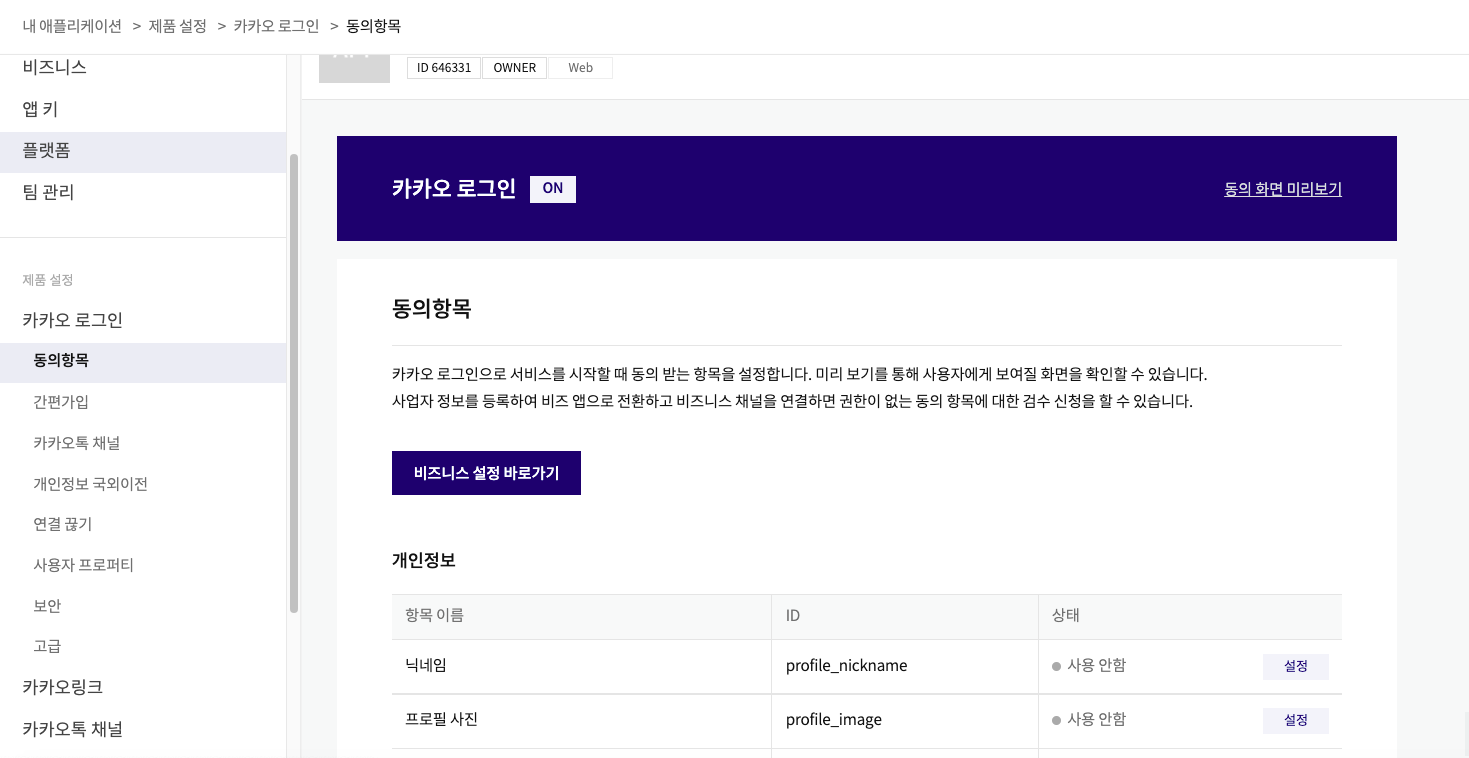This screenshot has width=1469, height=758.
Task: Click 설정 for the 닉네임 row
Action: [x=1296, y=666]
